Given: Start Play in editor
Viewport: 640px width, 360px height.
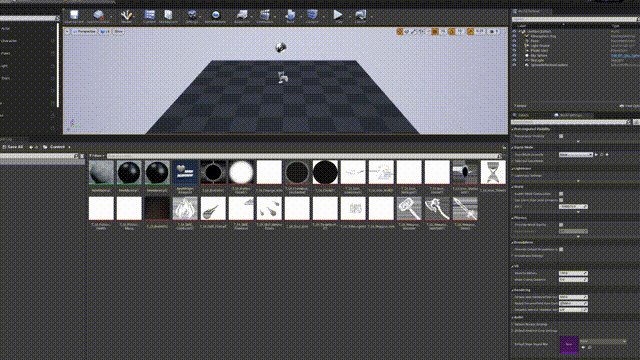Looking at the screenshot, I should pos(338,15).
